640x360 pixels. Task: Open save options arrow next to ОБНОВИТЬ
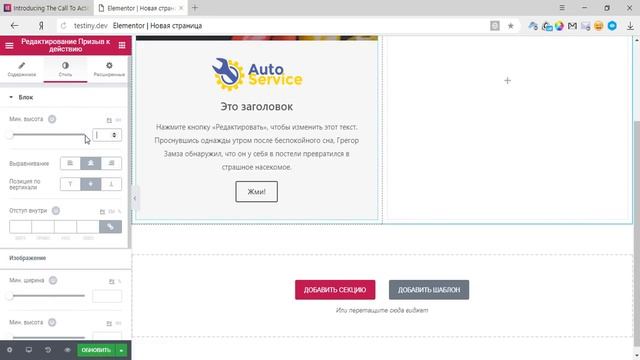pyautogui.click(x=121, y=350)
